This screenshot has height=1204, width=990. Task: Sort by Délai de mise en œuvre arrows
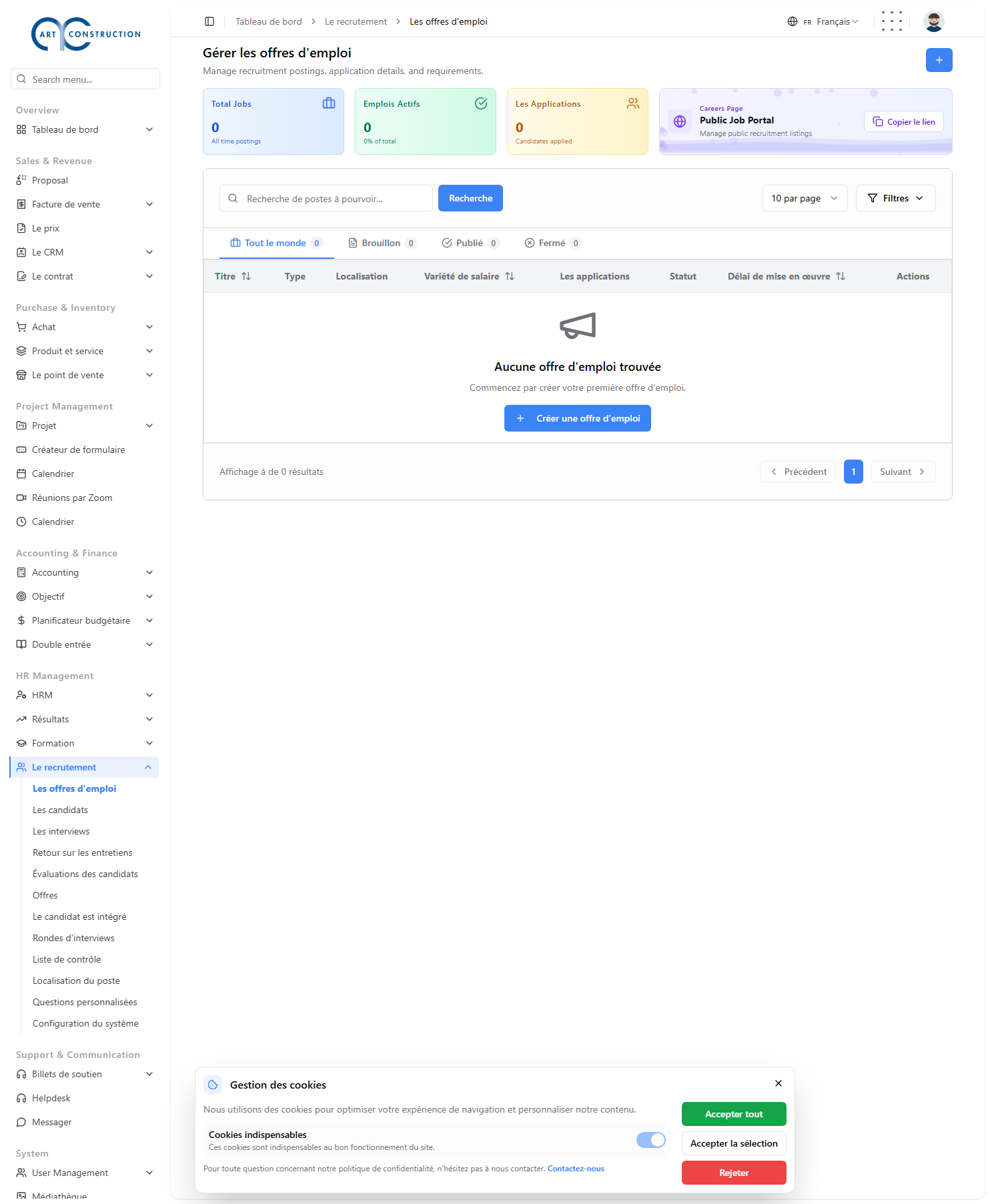coord(841,276)
